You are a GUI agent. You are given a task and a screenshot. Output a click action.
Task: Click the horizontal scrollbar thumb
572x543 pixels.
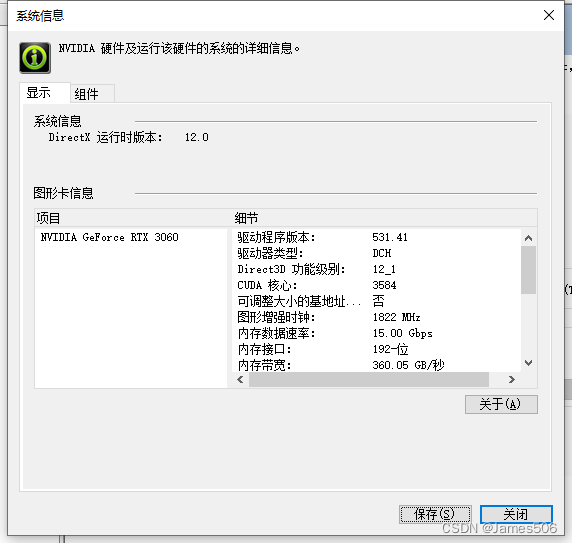coord(369,380)
